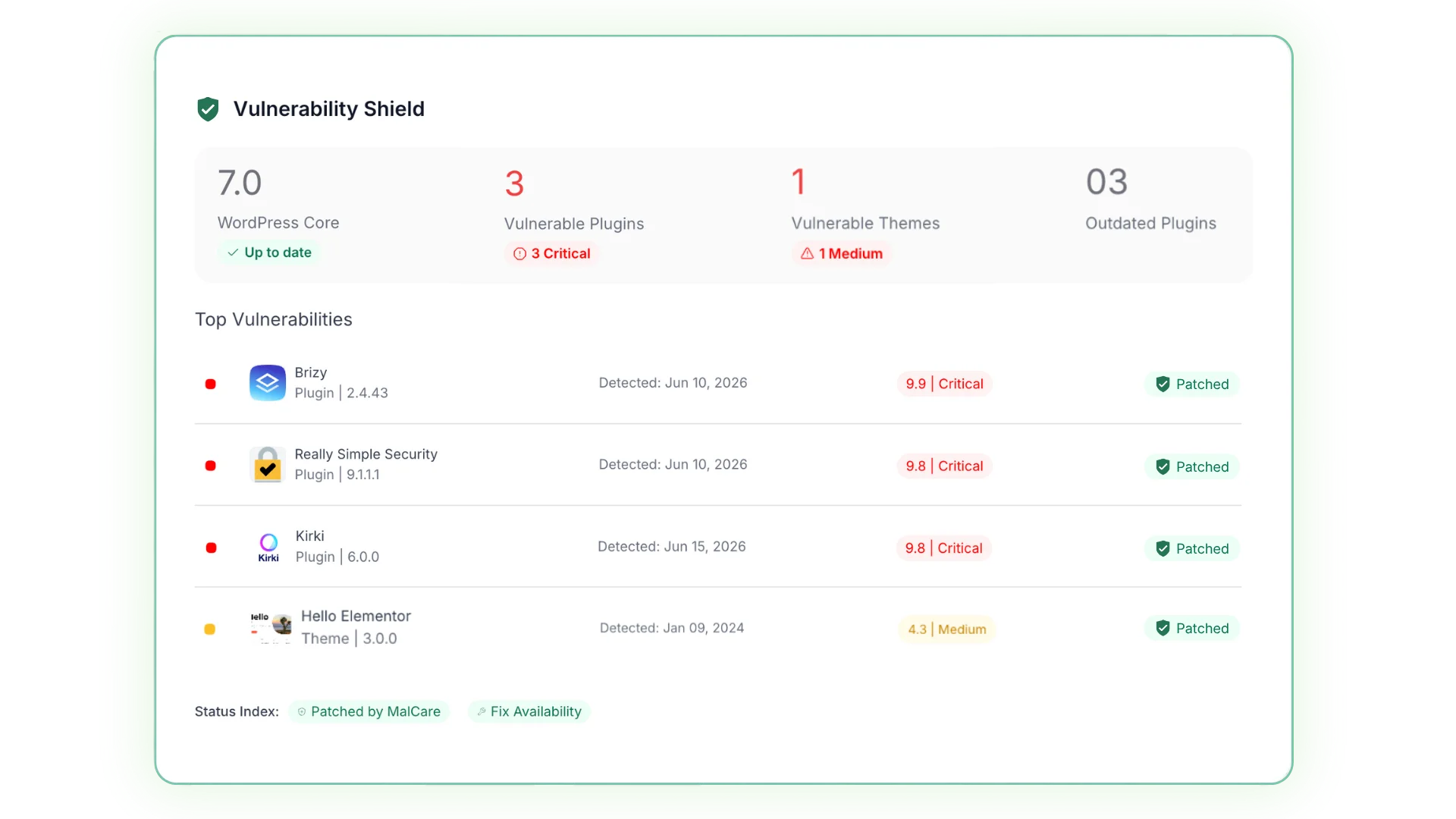Viewport: 1456px width, 819px height.
Task: Click the Vulnerable Themes label
Action: pos(866,224)
